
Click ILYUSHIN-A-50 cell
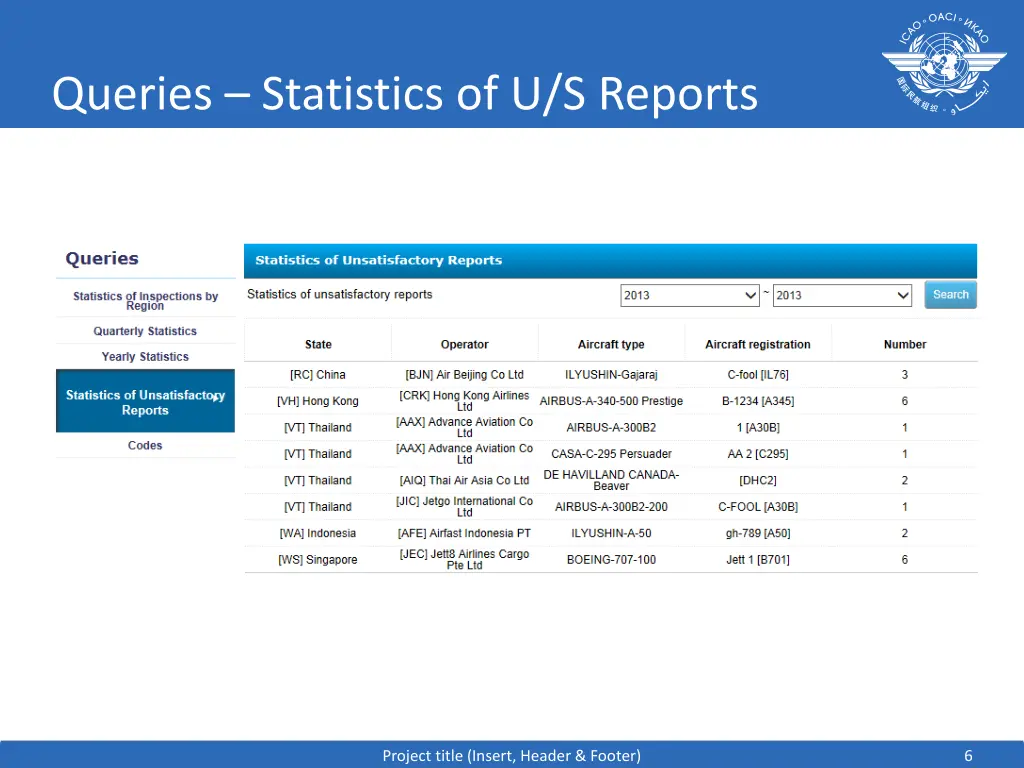611,534
